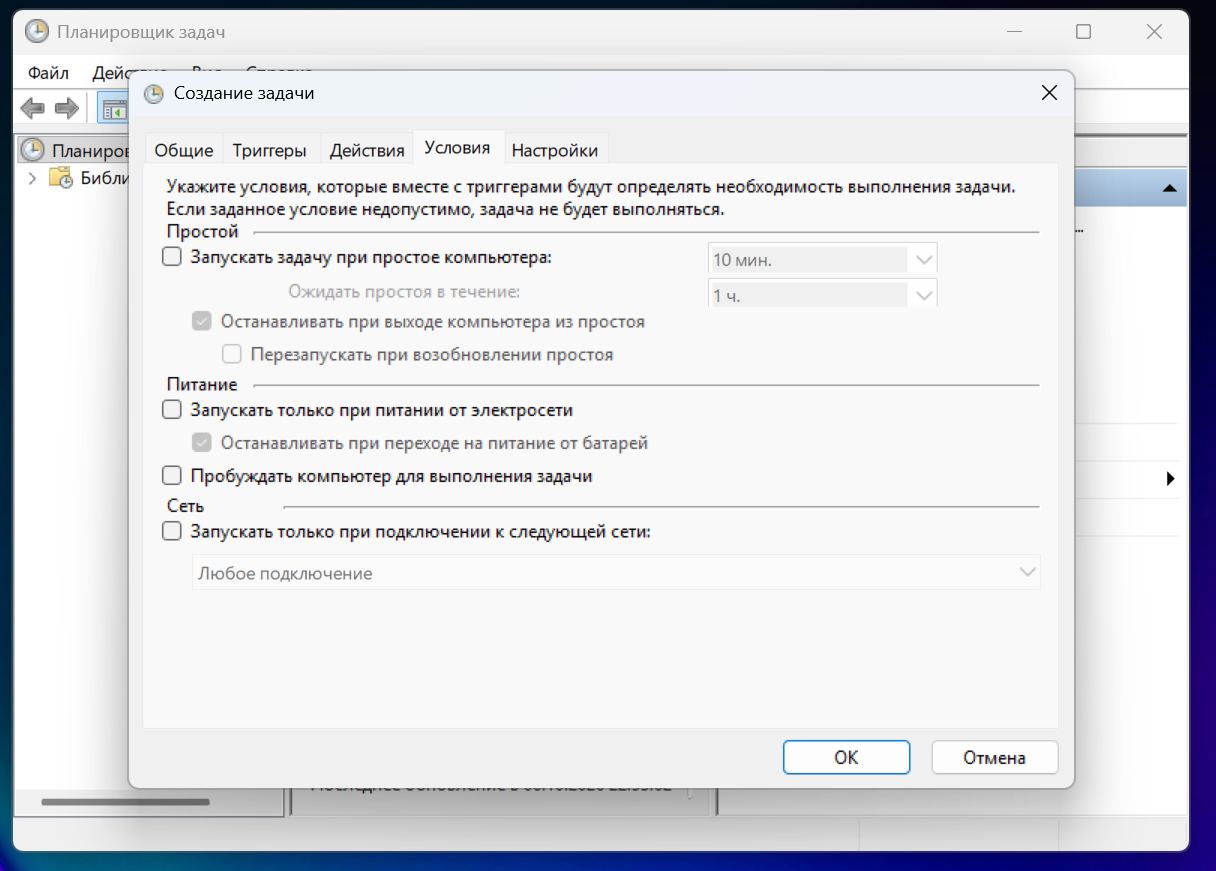This screenshot has height=871, width=1216.
Task: Click the Forward arrow in the toolbar
Action: [x=66, y=108]
